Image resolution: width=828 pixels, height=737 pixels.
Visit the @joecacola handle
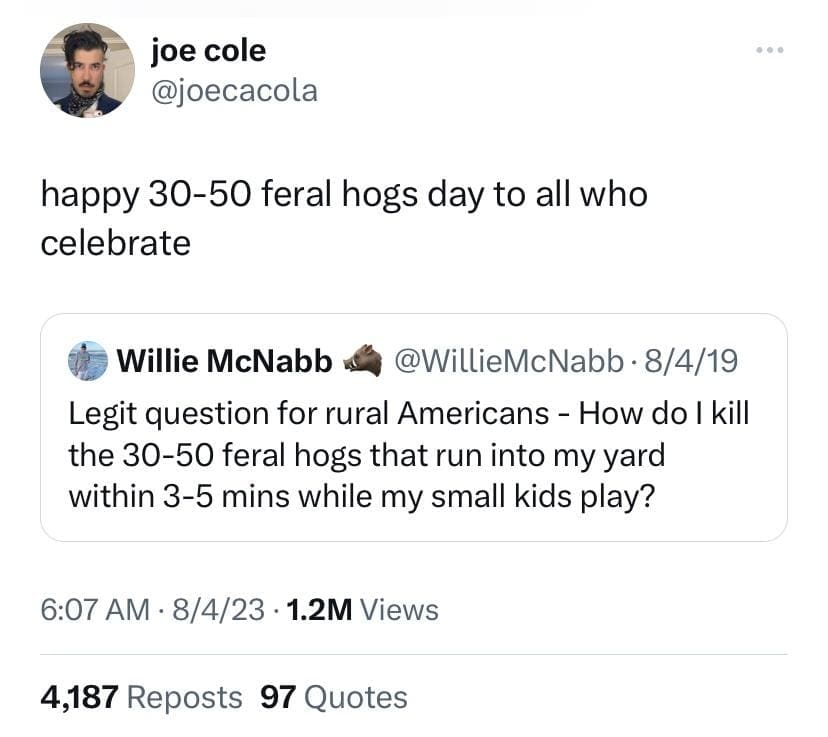pyautogui.click(x=234, y=91)
